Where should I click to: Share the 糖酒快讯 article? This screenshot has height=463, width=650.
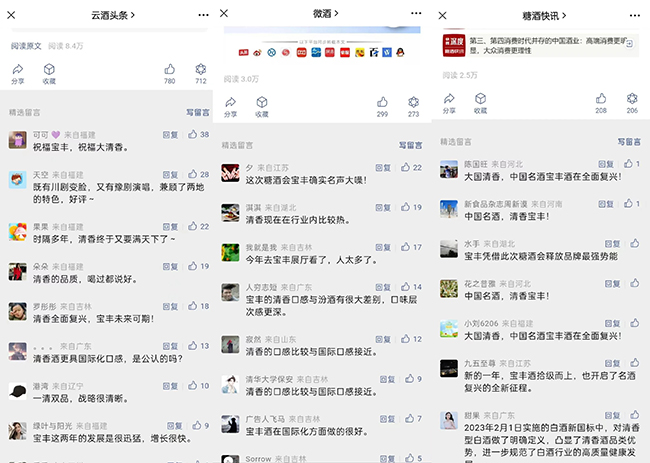pyautogui.click(x=449, y=104)
